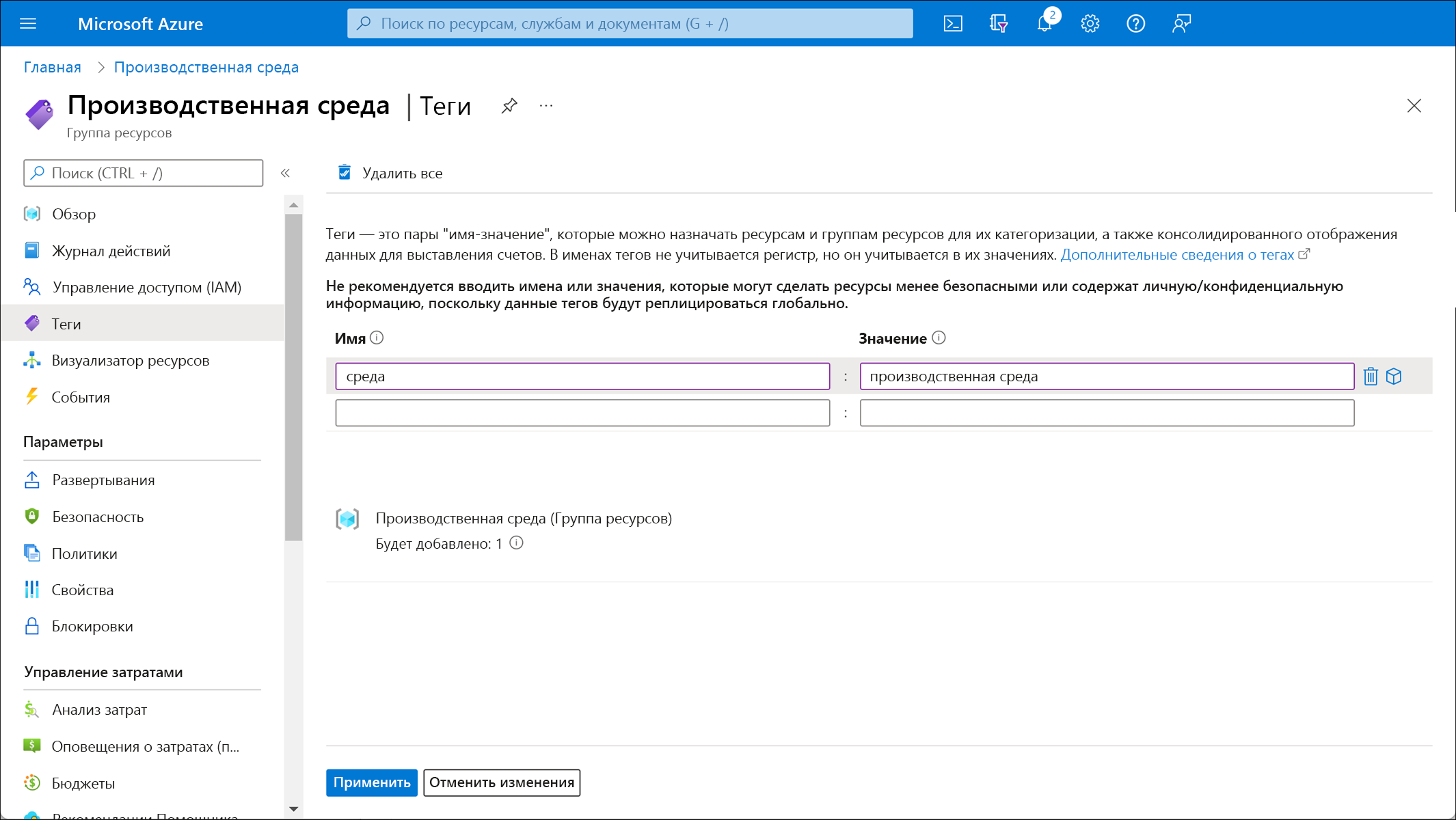Open the Feedback icon
The height and width of the screenshot is (820, 1456).
coord(1181,24)
